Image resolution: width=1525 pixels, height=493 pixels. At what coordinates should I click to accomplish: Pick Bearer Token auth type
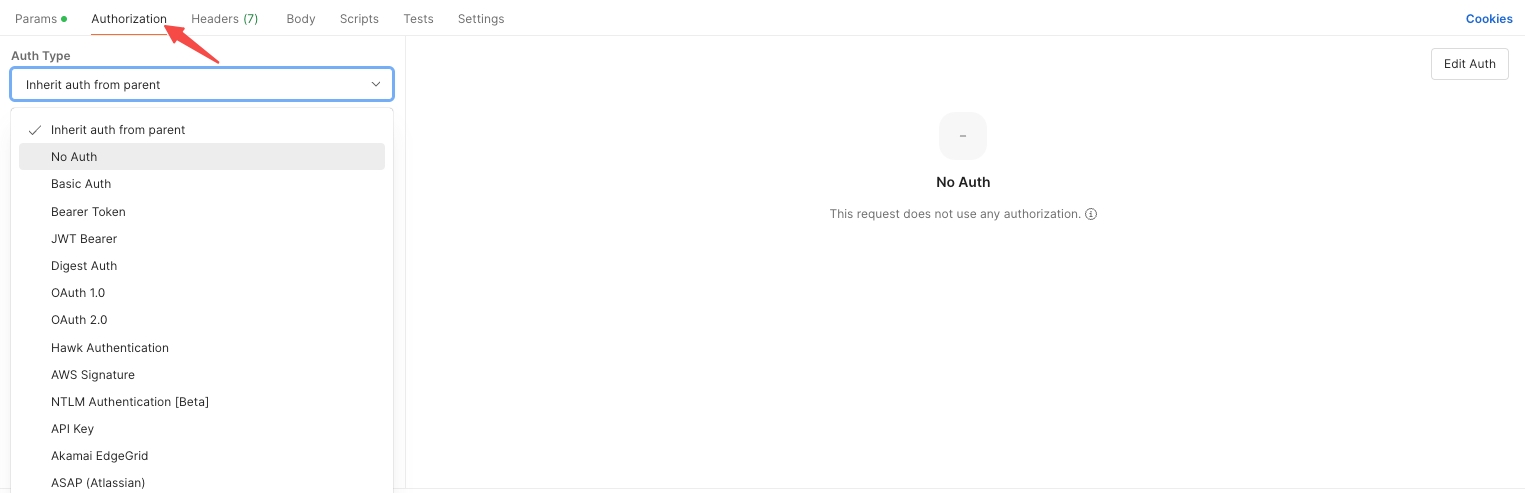click(202, 212)
